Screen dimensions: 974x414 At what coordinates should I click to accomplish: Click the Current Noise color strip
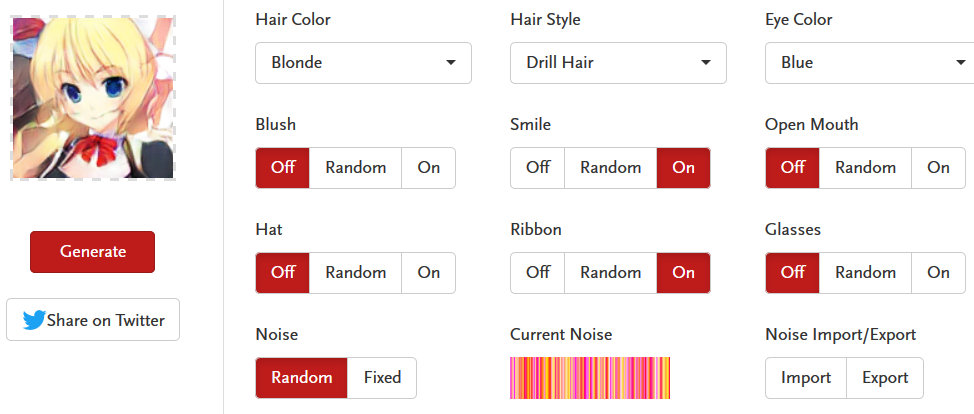pyautogui.click(x=590, y=378)
